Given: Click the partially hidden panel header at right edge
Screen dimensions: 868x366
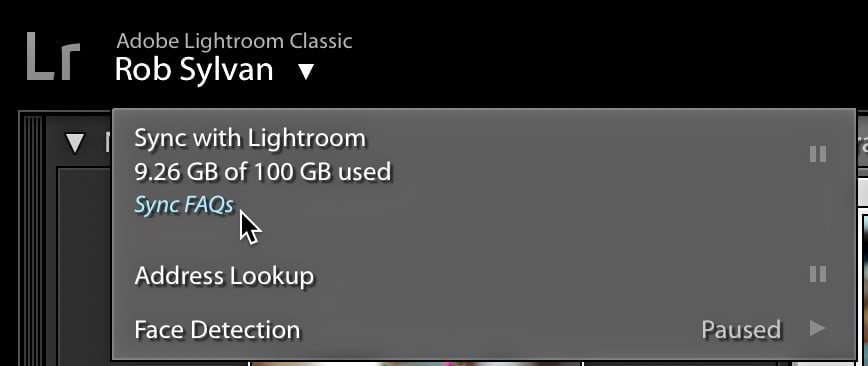Looking at the screenshot, I should coord(862,143).
